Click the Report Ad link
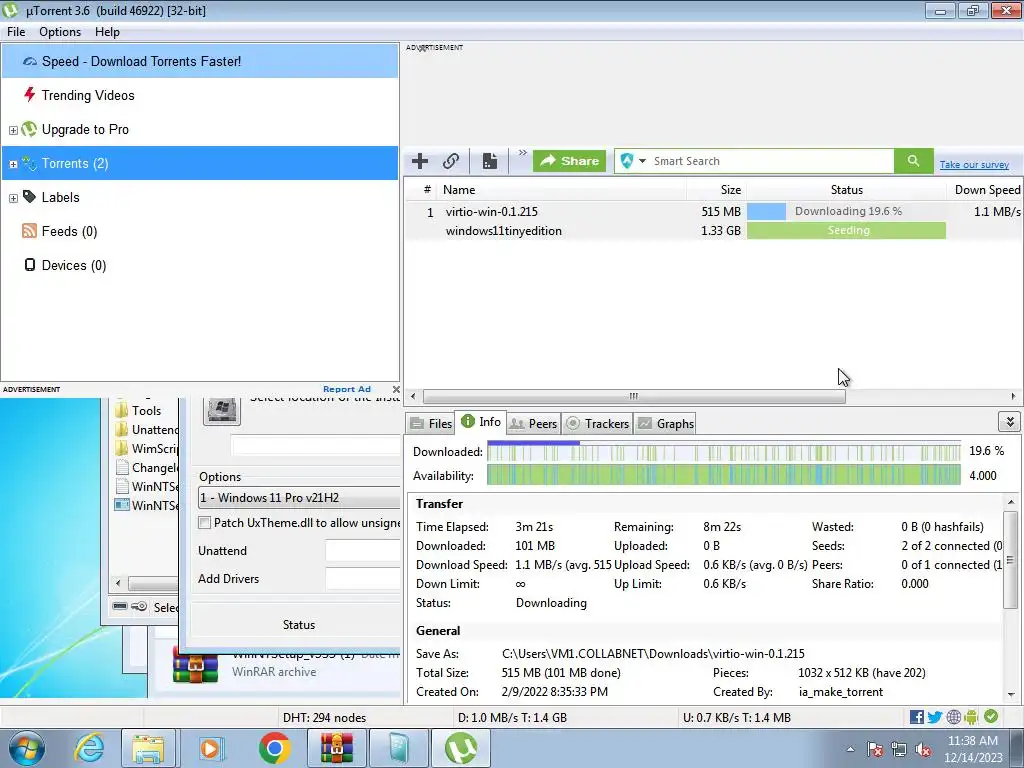 347,389
